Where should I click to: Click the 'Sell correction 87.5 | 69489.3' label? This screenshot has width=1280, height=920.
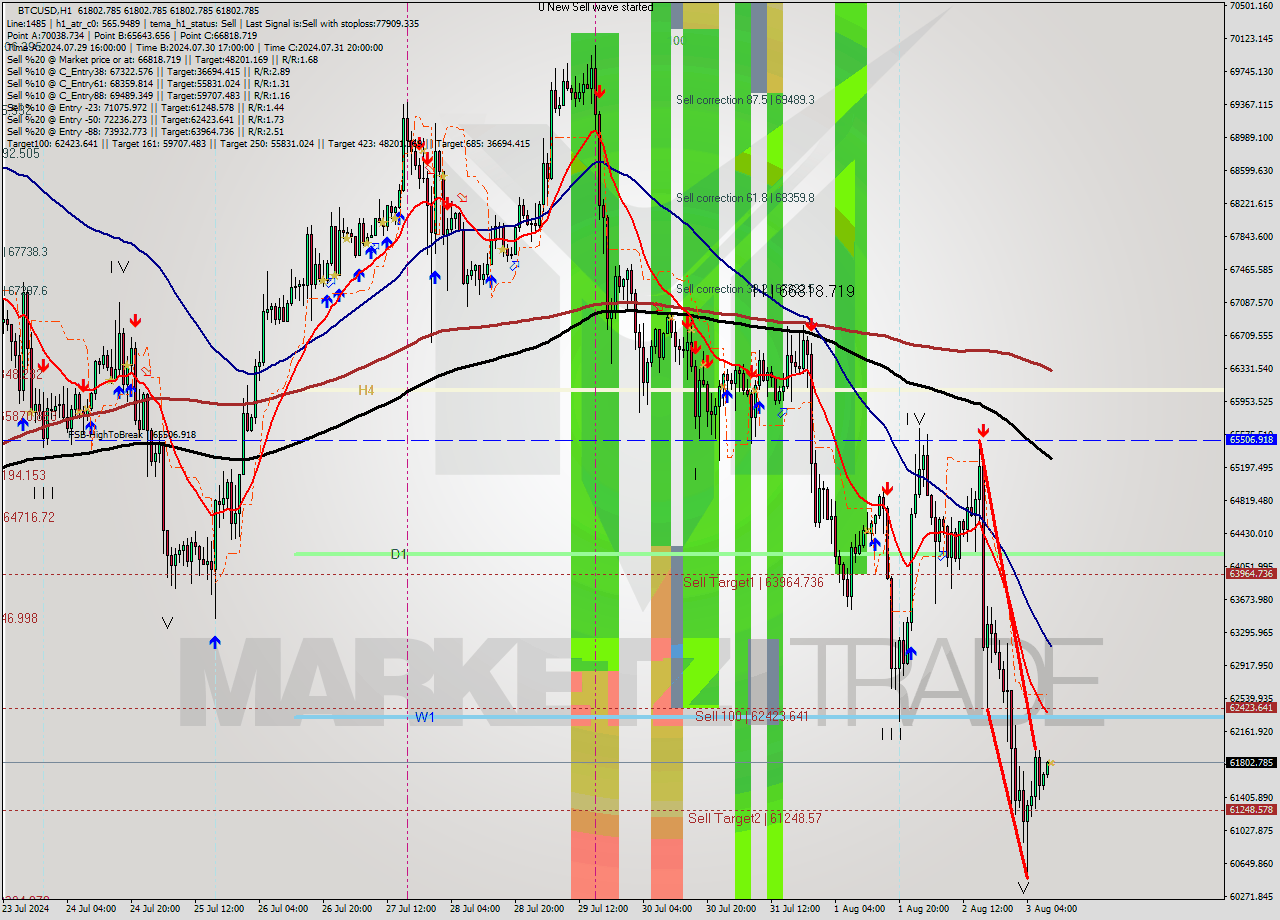(x=745, y=100)
